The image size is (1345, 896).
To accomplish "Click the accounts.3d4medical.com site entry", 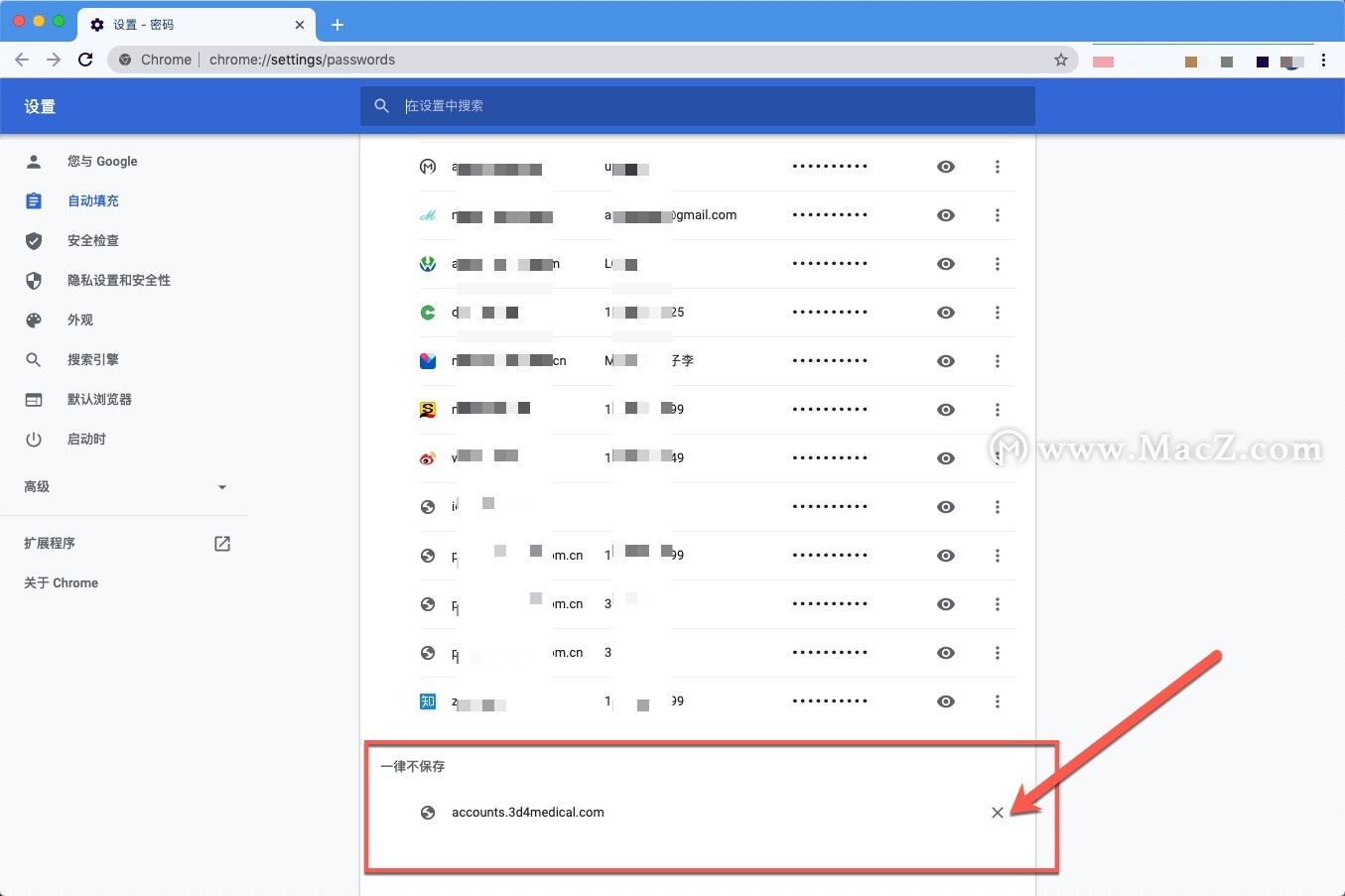I will pos(528,813).
